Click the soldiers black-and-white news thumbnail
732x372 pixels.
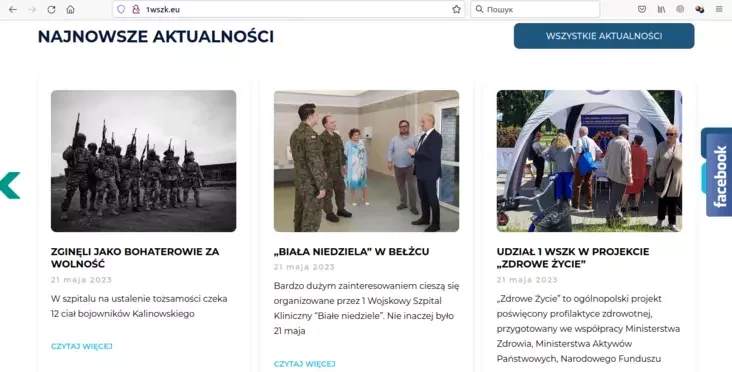click(x=143, y=161)
